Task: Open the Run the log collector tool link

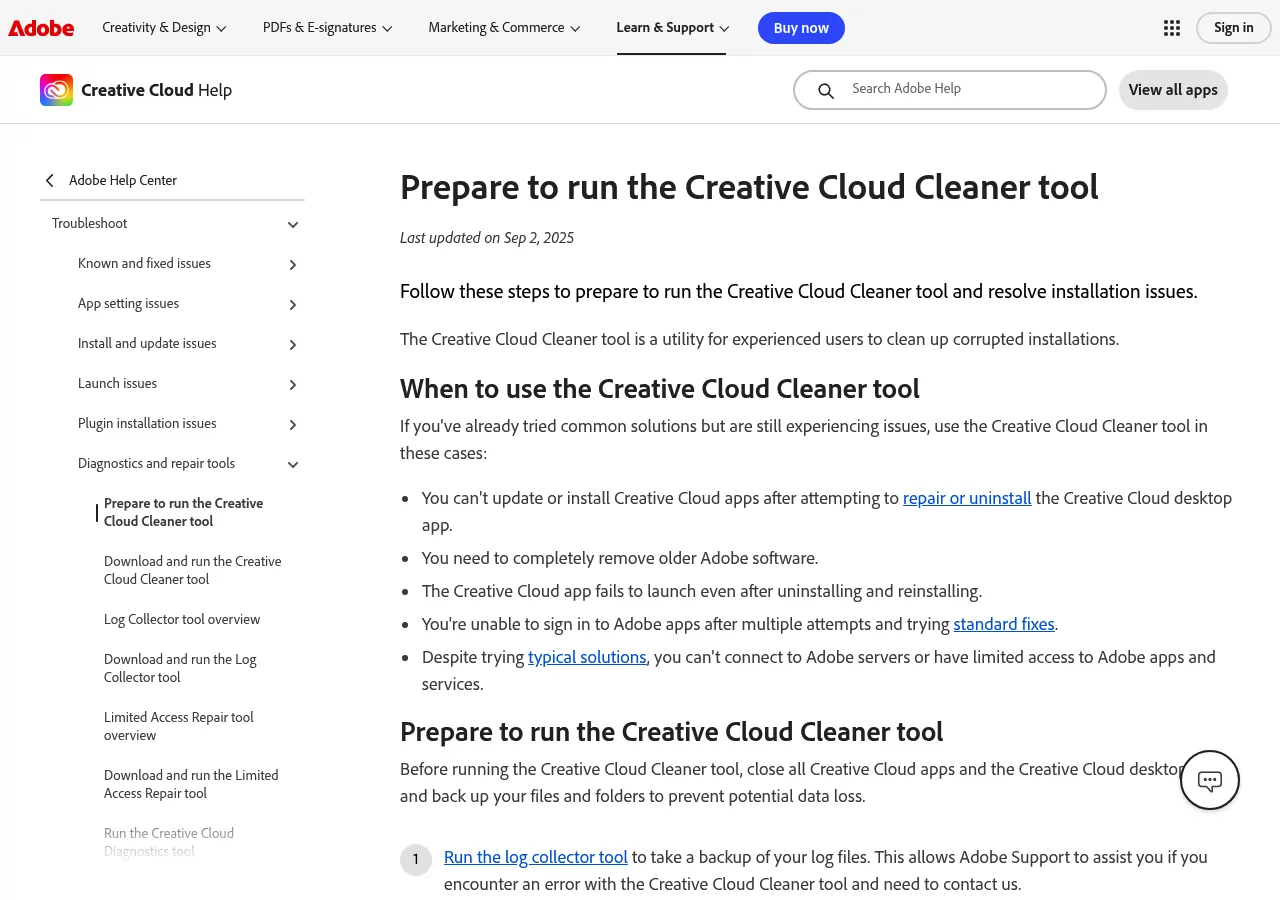Action: click(536, 857)
